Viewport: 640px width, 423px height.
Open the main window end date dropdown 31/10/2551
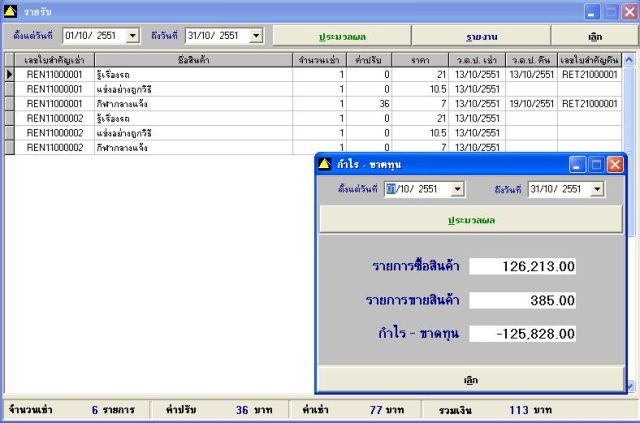256,36
